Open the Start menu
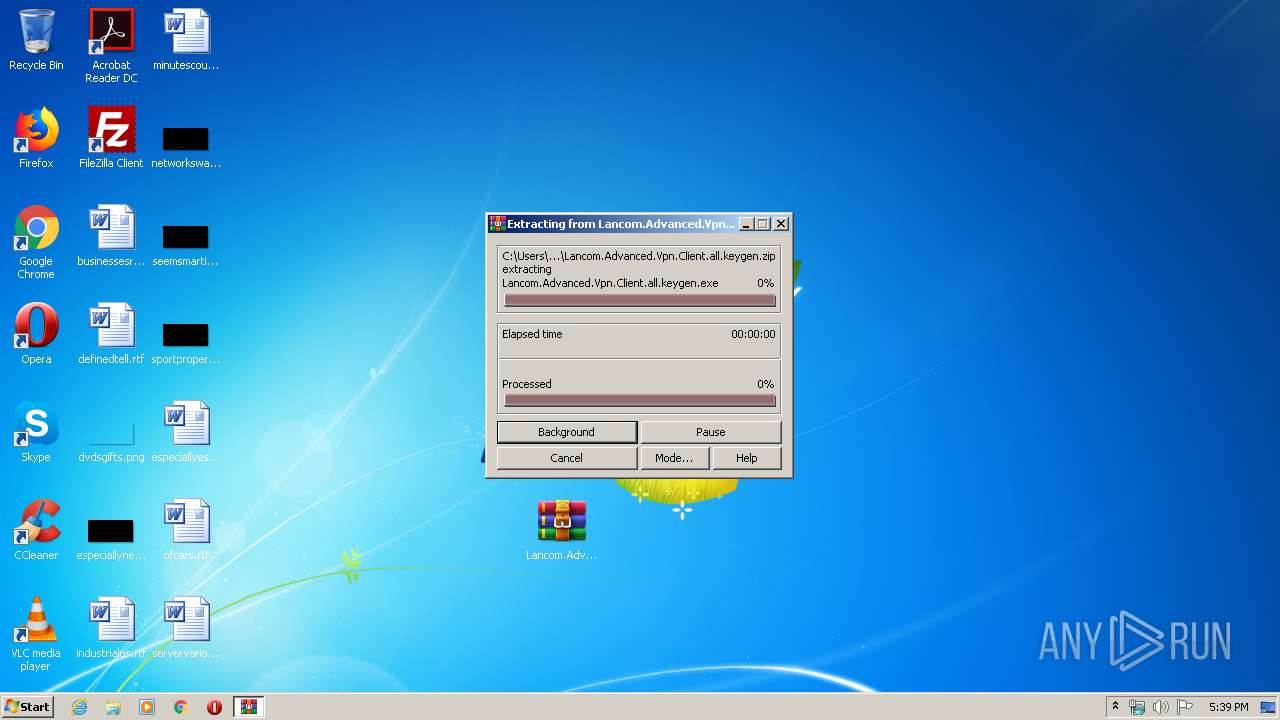1280x720 pixels. (28, 707)
